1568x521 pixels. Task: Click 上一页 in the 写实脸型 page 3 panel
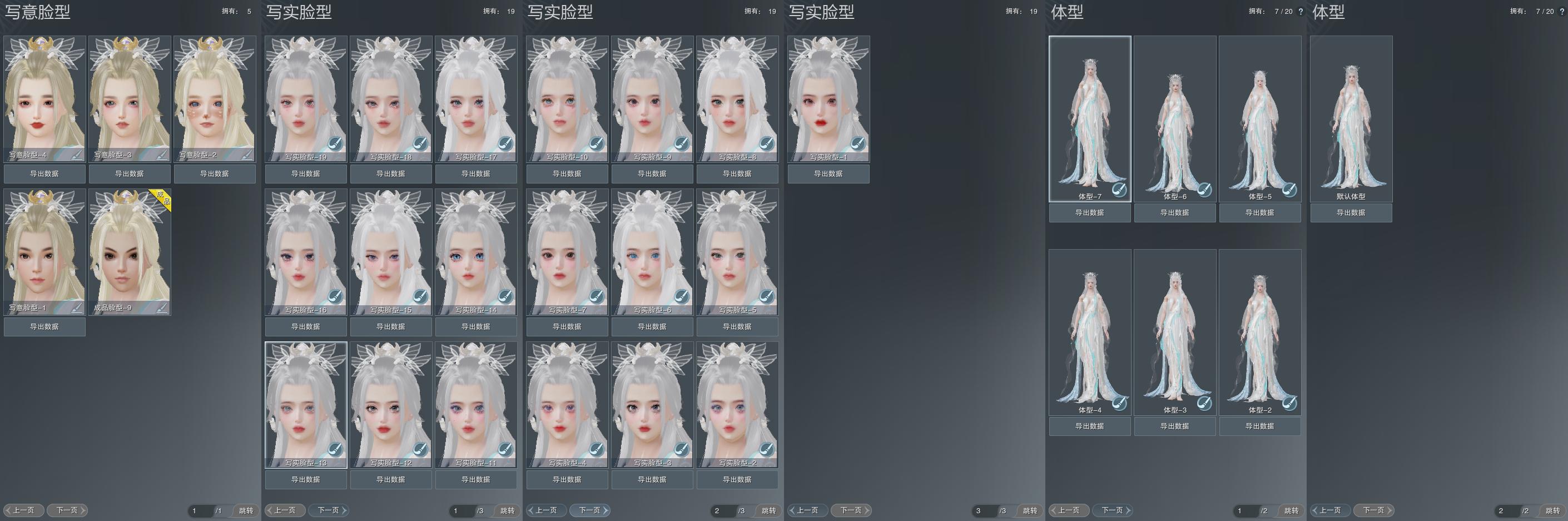click(808, 510)
